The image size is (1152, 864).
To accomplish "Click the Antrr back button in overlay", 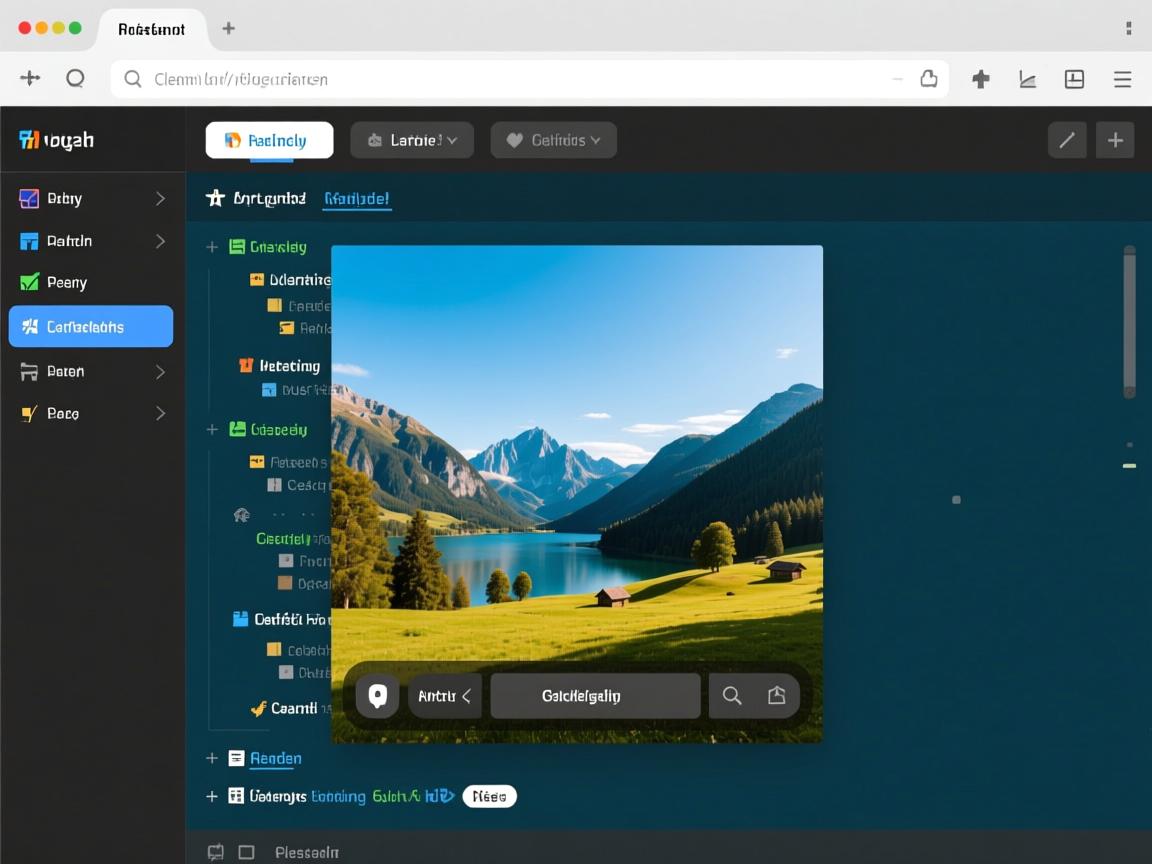I will point(445,696).
